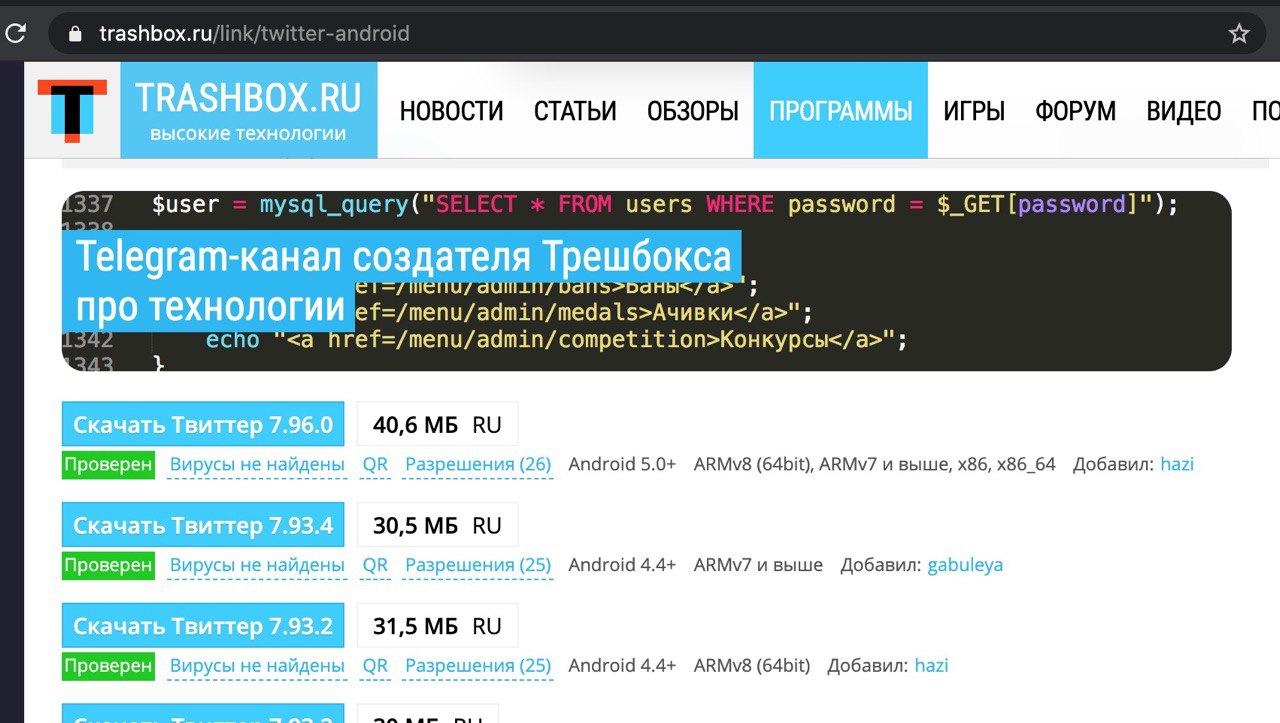Open the СТАТЬИ menu item
1280x723 pixels.
tap(575, 111)
